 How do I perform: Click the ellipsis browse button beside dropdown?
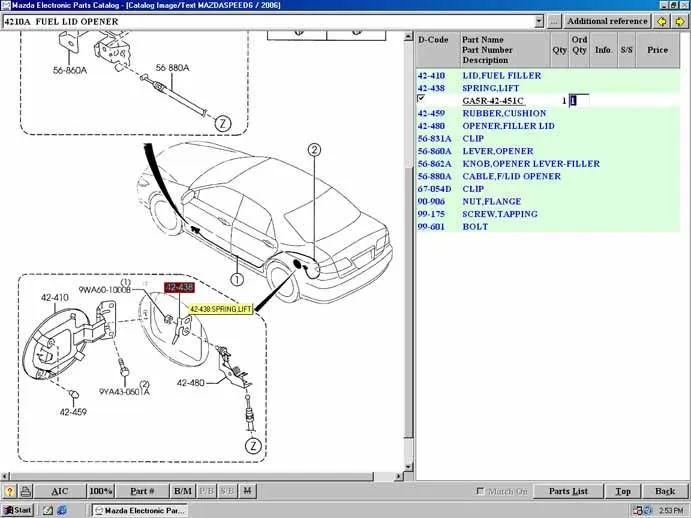[x=554, y=21]
